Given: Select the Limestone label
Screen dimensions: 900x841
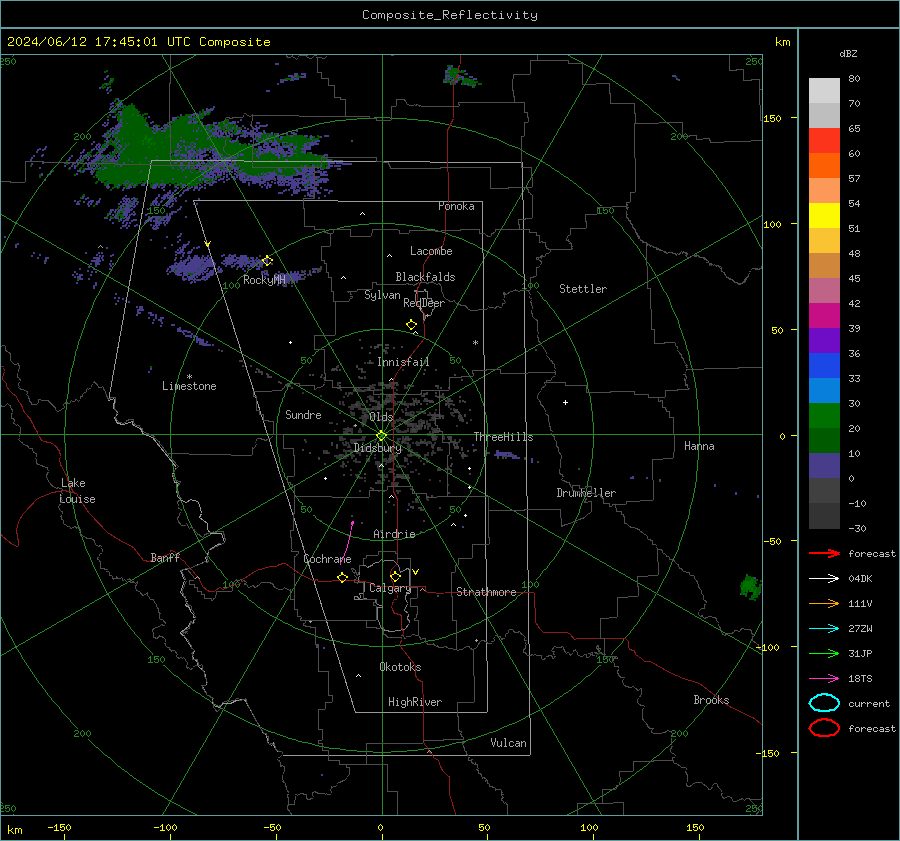Looking at the screenshot, I should tap(189, 386).
